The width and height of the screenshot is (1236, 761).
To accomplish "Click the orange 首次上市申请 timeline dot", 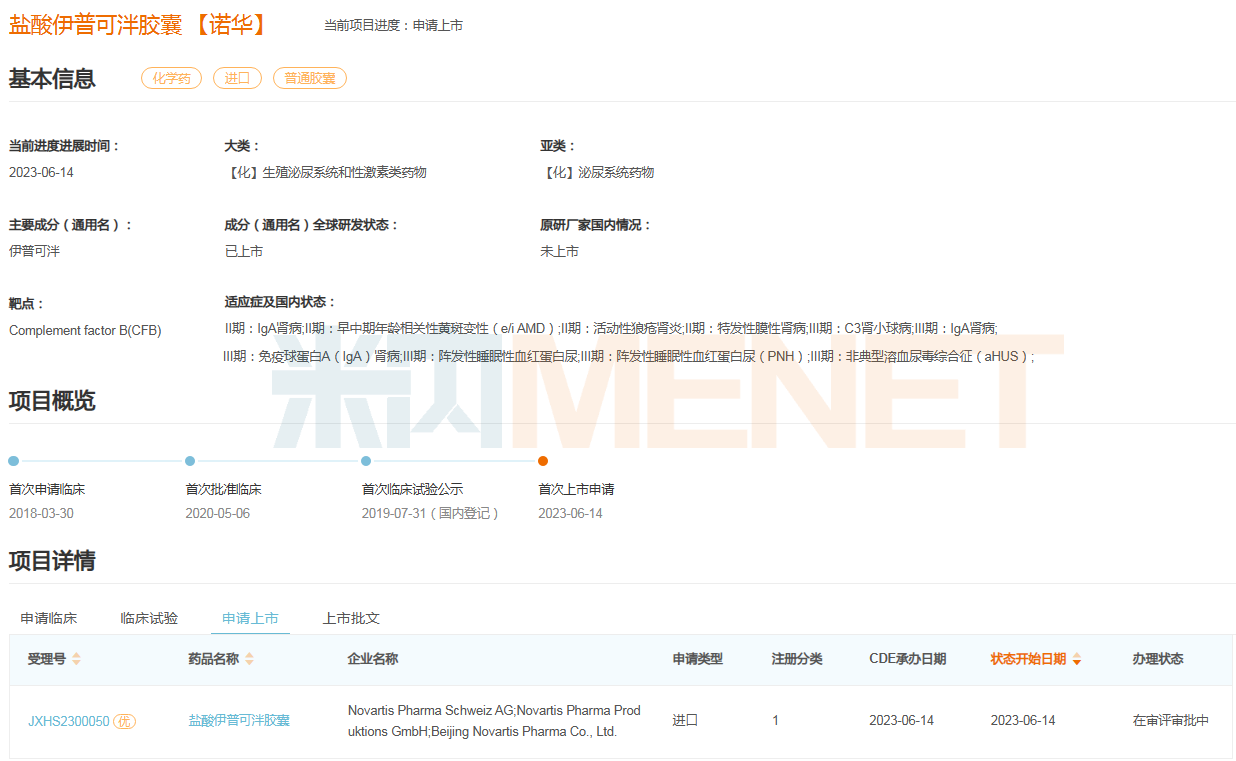I will [543, 461].
